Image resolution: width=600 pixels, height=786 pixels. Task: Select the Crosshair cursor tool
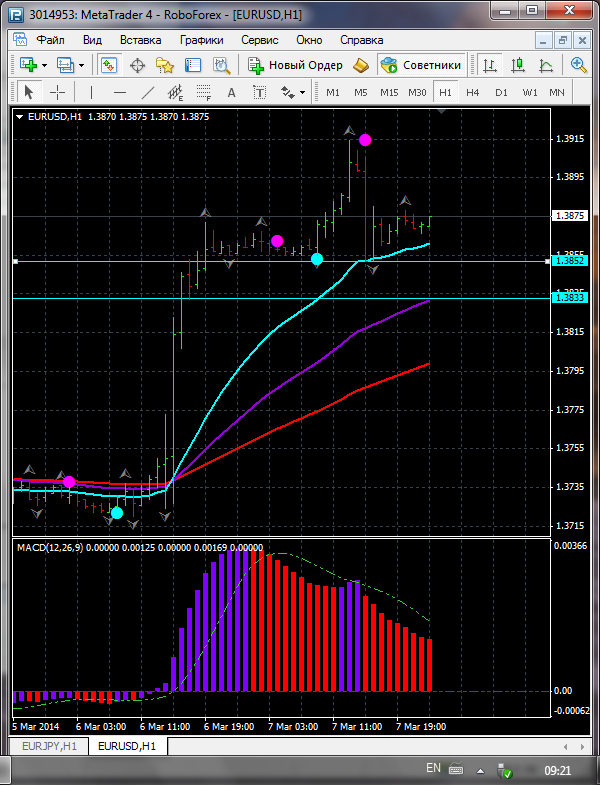coord(58,92)
